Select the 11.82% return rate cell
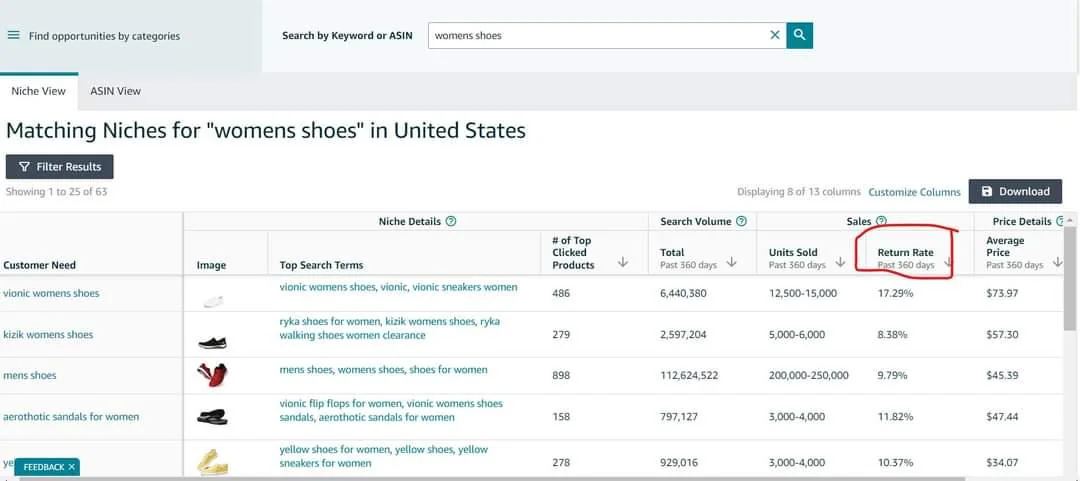The image size is (1080, 481). click(x=895, y=416)
